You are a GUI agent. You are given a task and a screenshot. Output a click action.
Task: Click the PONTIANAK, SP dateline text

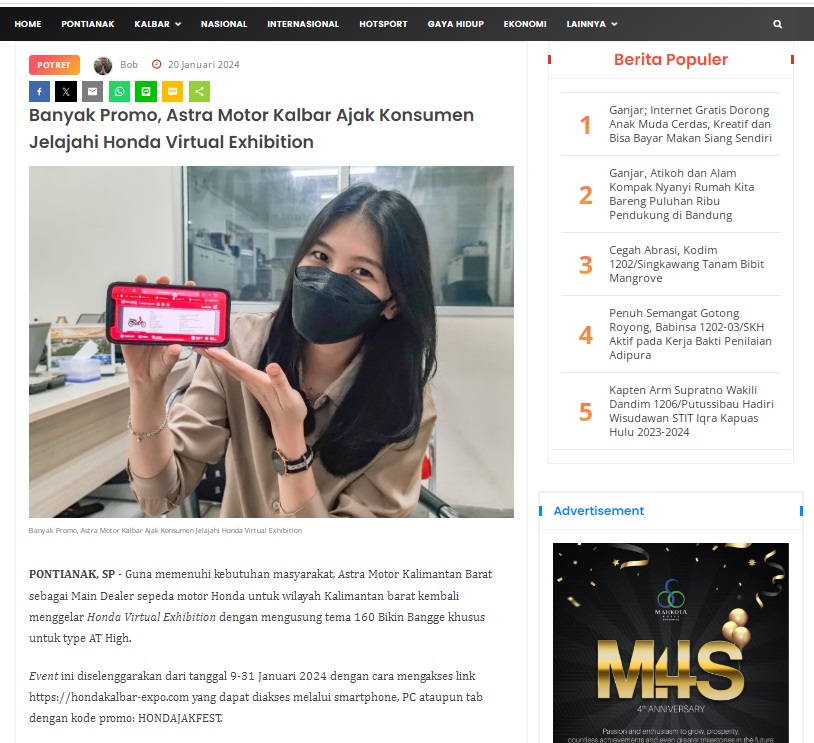[x=72, y=574]
